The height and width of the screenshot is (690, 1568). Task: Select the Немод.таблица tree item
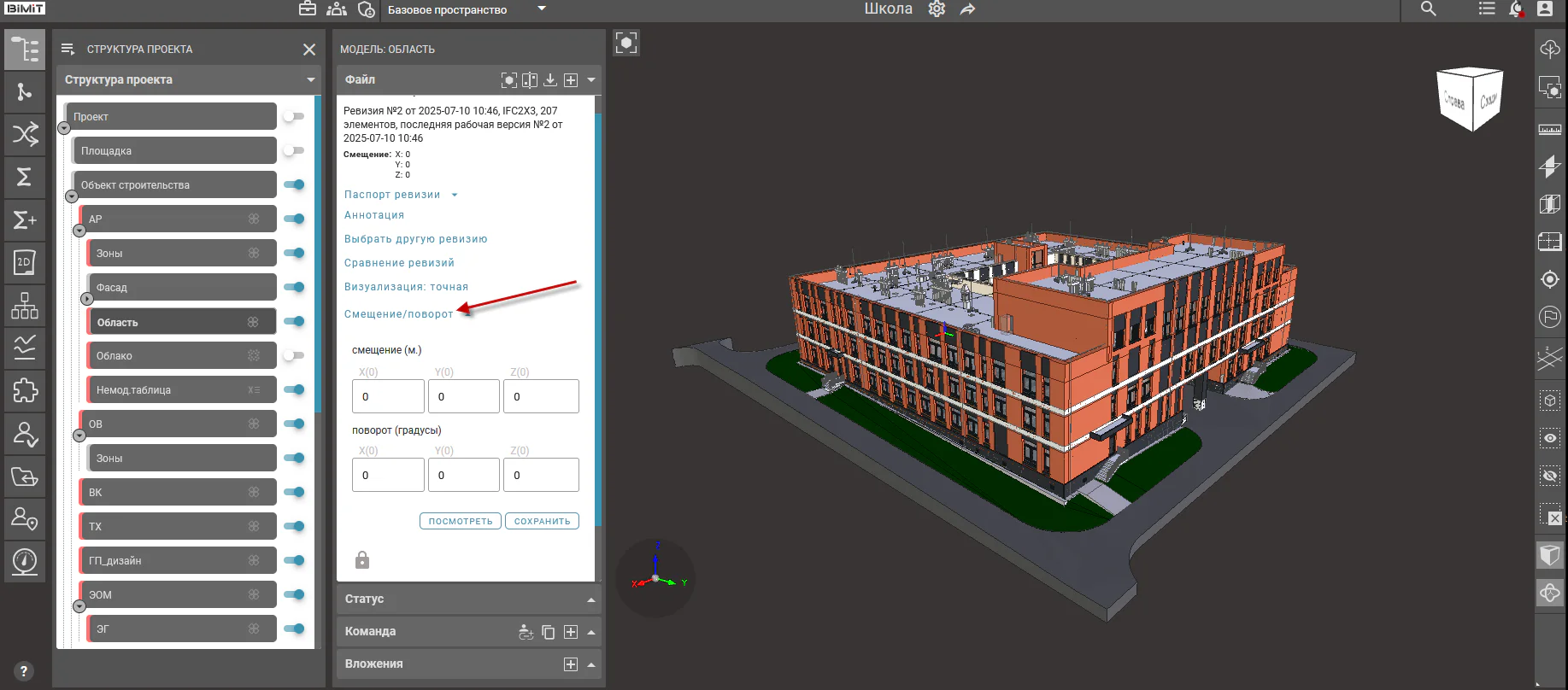181,389
